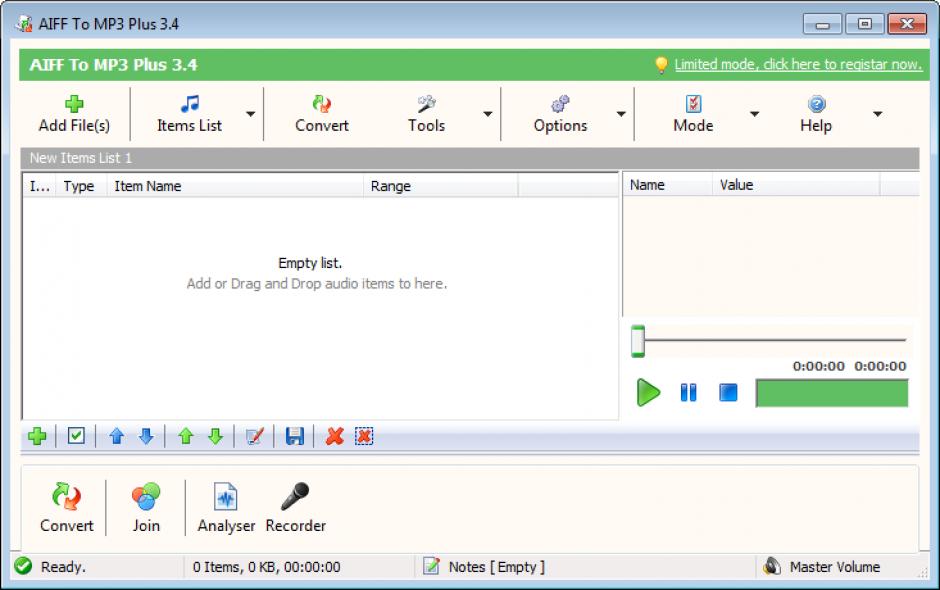
Task: Play the selected audio item
Action: (x=648, y=393)
